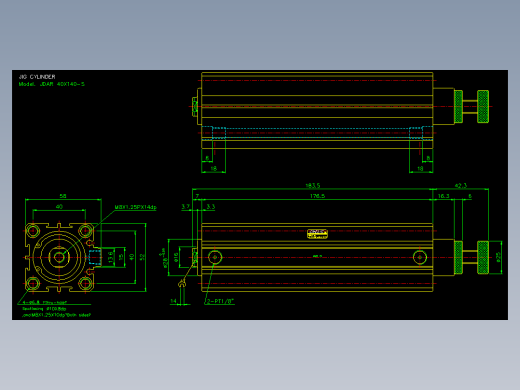Select the 2-PT1/8" port callout
Image resolution: width=520 pixels, height=390 pixels.
[x=220, y=301]
